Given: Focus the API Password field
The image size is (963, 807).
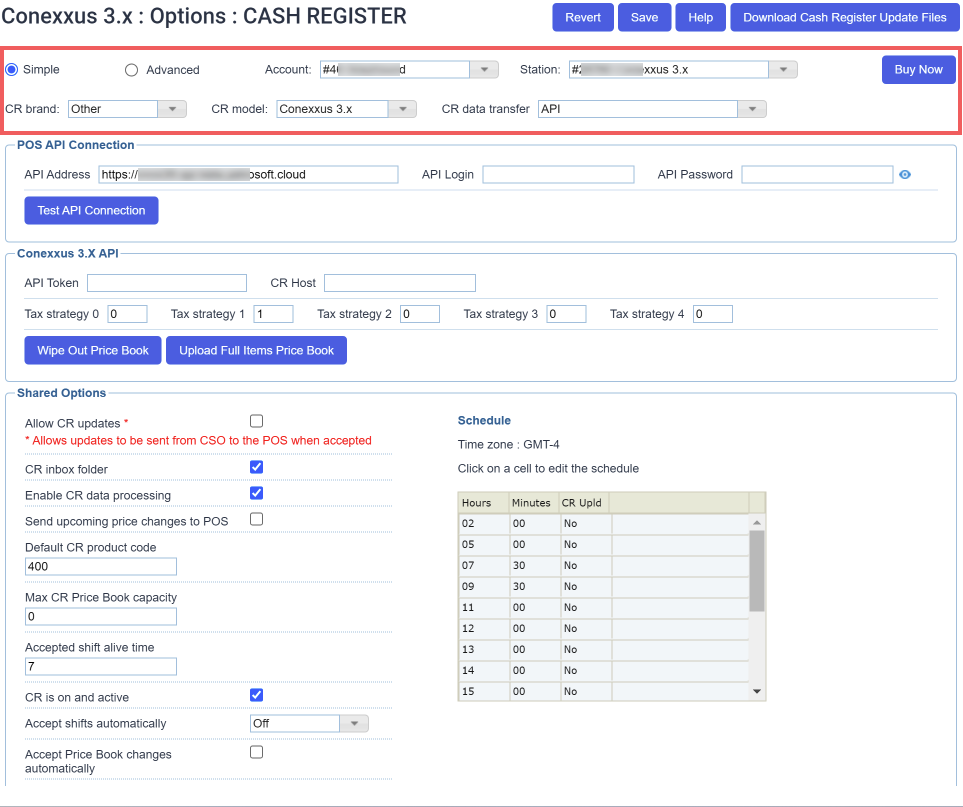Looking at the screenshot, I should [817, 174].
